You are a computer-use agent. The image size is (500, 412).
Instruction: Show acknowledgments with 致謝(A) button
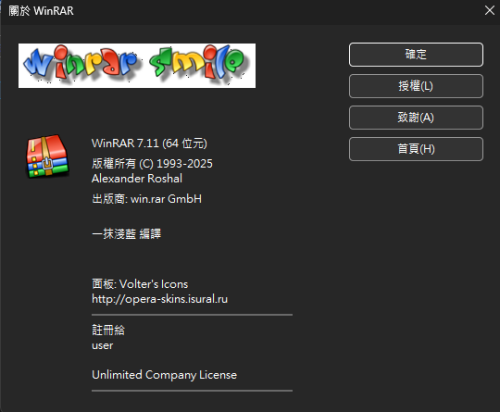click(x=416, y=117)
